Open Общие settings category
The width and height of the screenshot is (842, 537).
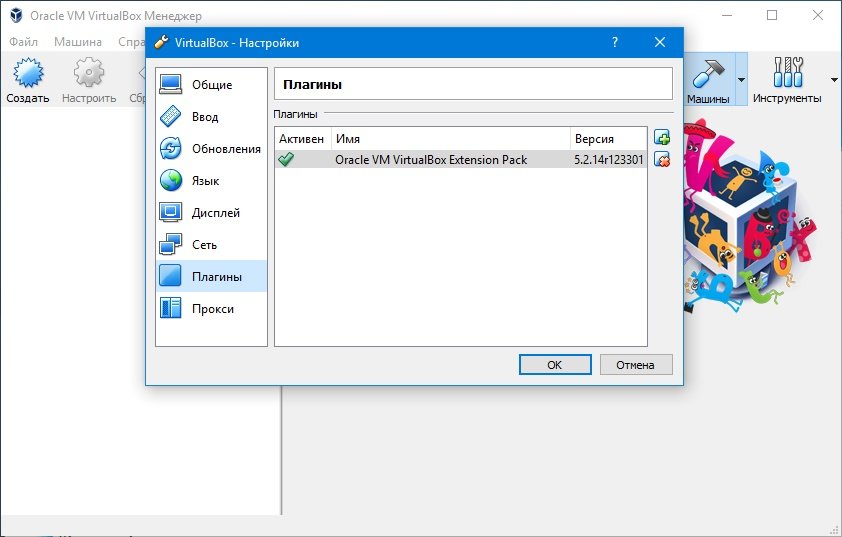point(212,84)
